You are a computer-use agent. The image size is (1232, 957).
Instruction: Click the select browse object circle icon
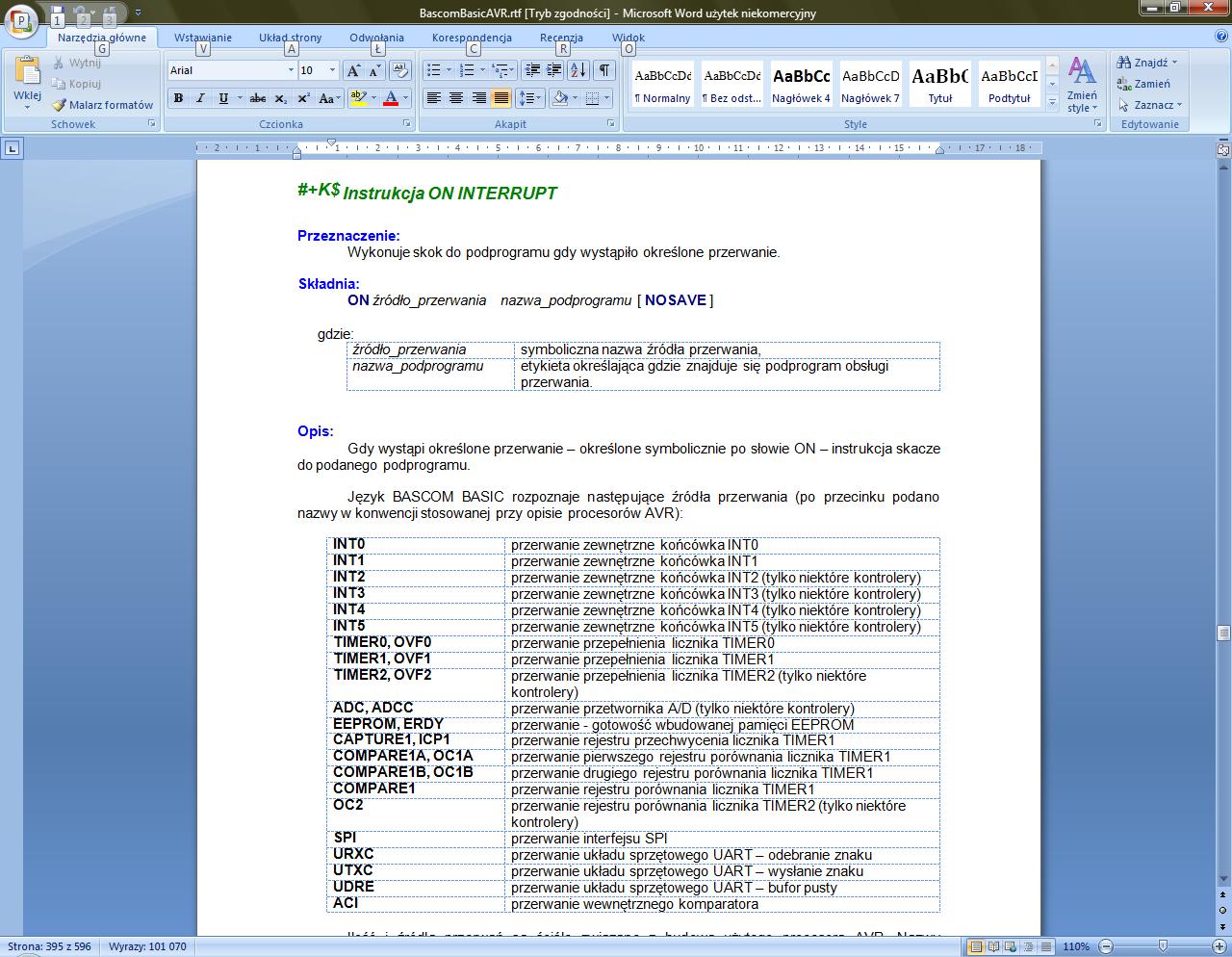pos(1223,909)
